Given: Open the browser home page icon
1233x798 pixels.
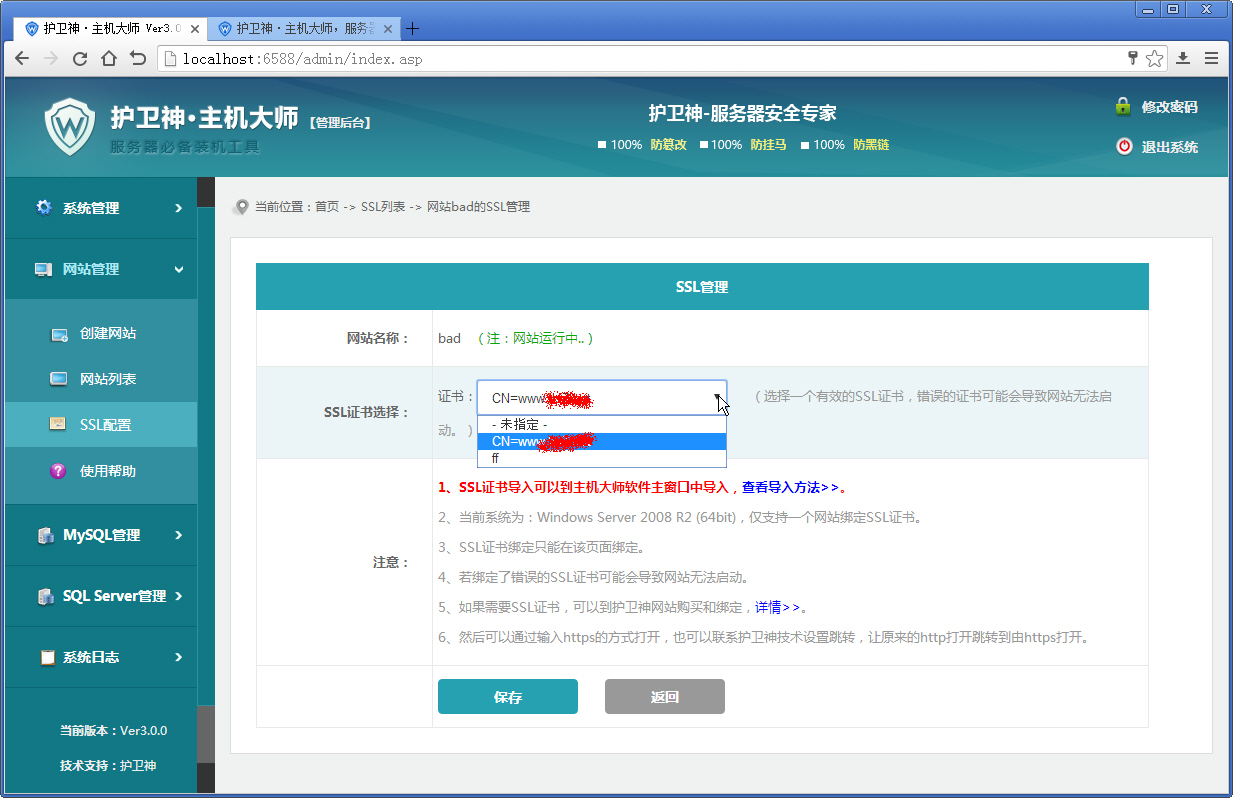Looking at the screenshot, I should (x=109, y=59).
